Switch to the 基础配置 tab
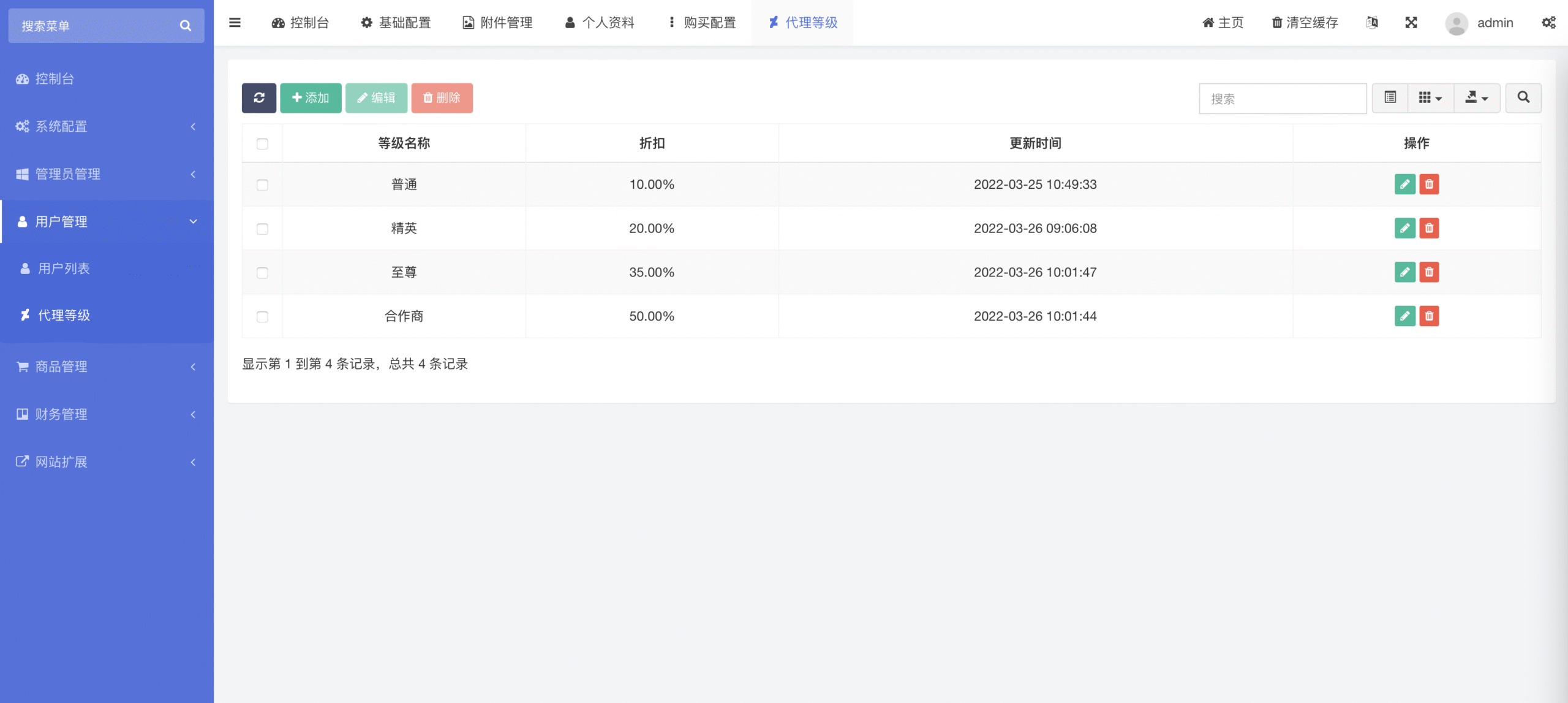1568x703 pixels. (396, 23)
